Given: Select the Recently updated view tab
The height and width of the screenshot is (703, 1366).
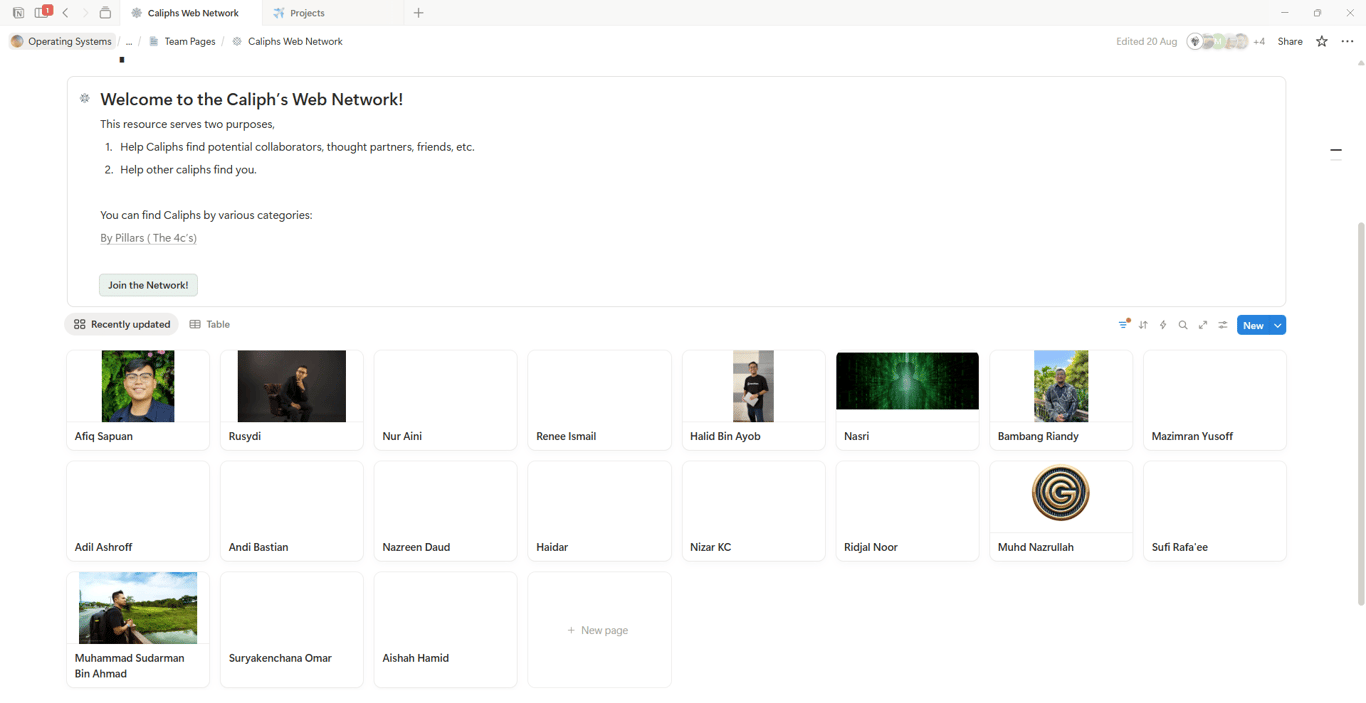Looking at the screenshot, I should 122,324.
